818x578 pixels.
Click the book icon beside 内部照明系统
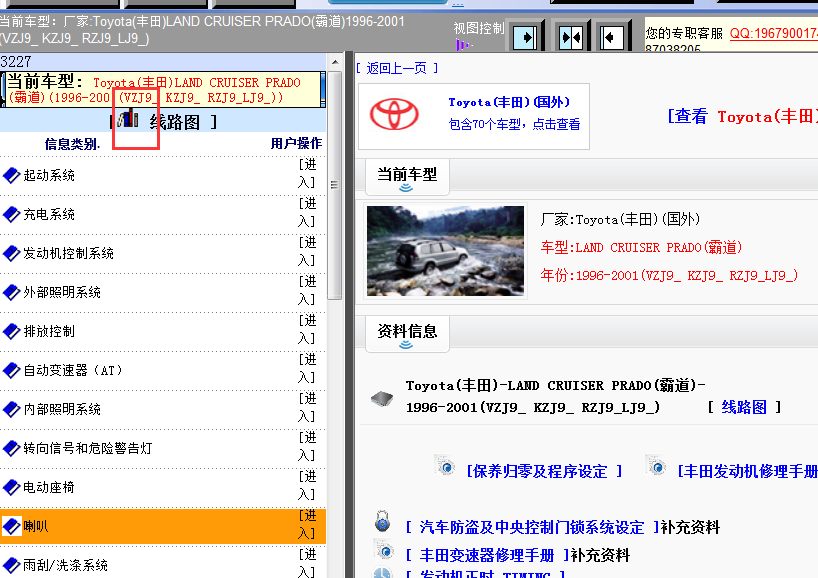pyautogui.click(x=11, y=410)
